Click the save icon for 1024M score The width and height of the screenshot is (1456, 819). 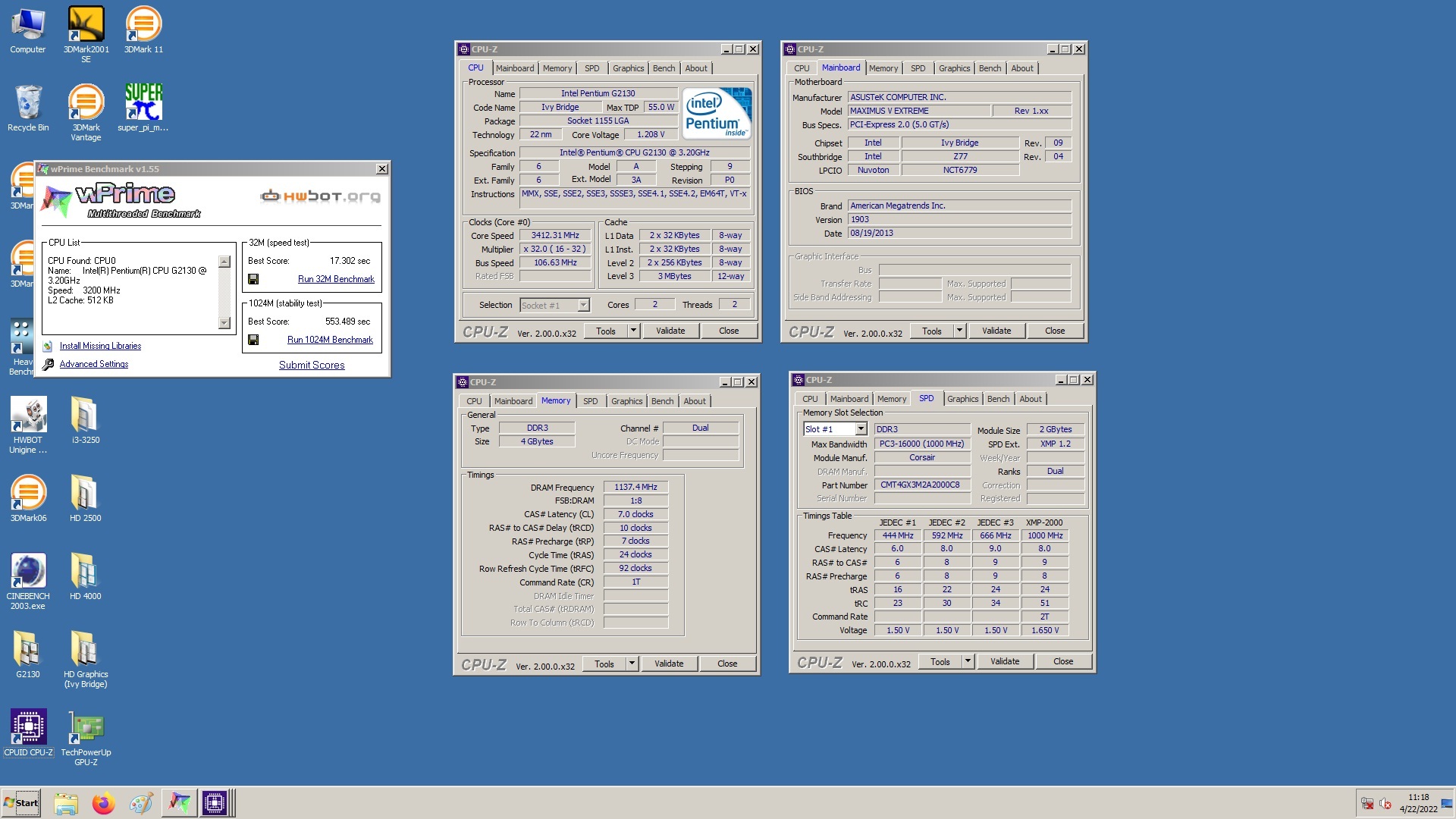coord(253,340)
